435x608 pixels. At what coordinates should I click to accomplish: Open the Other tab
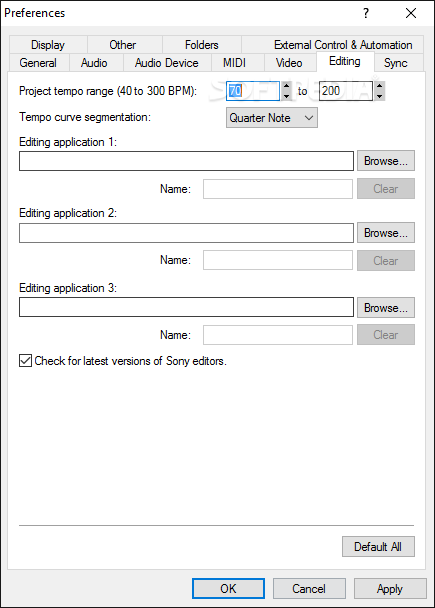(x=124, y=45)
